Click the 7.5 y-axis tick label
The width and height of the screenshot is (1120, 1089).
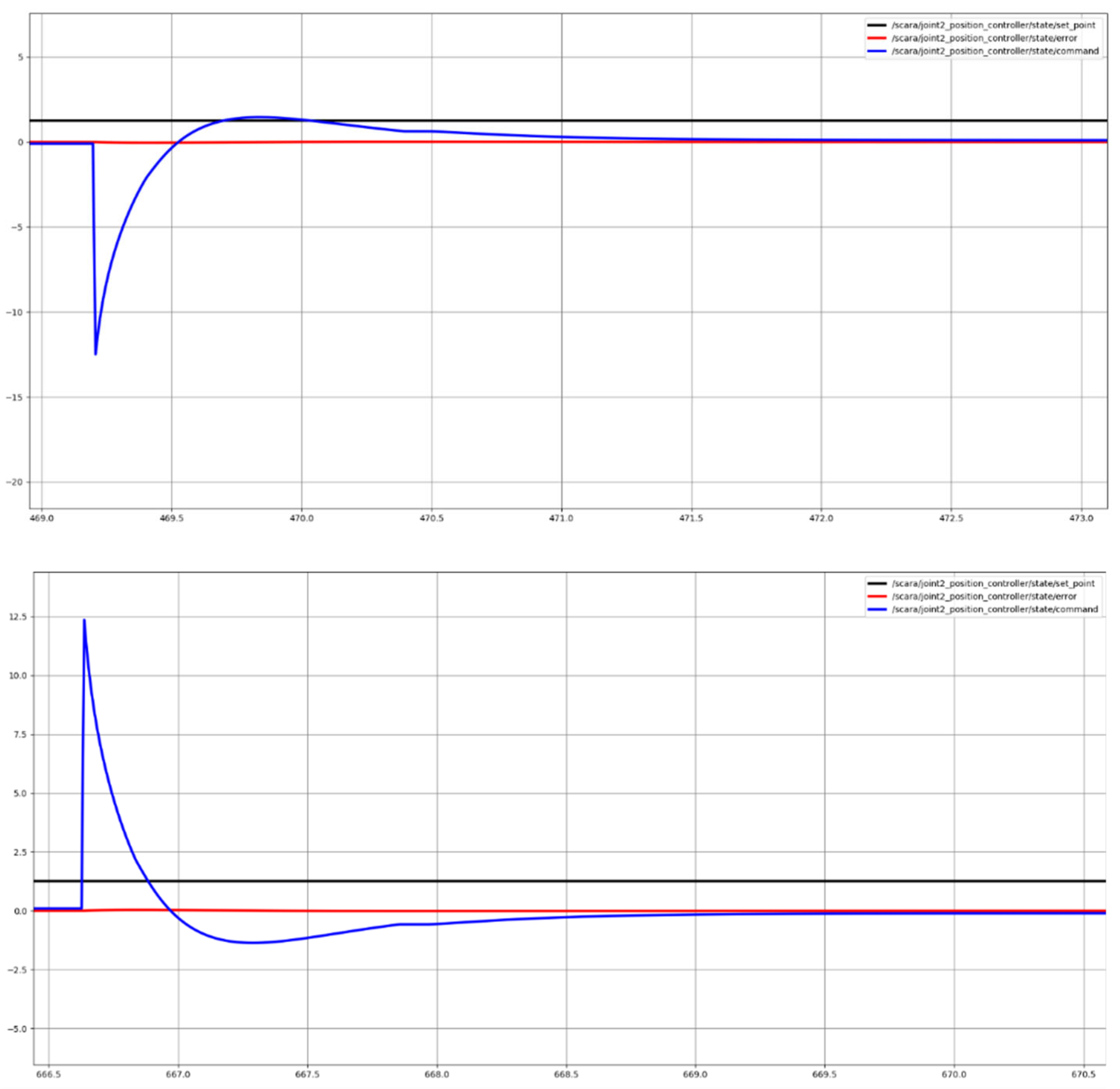coord(20,734)
